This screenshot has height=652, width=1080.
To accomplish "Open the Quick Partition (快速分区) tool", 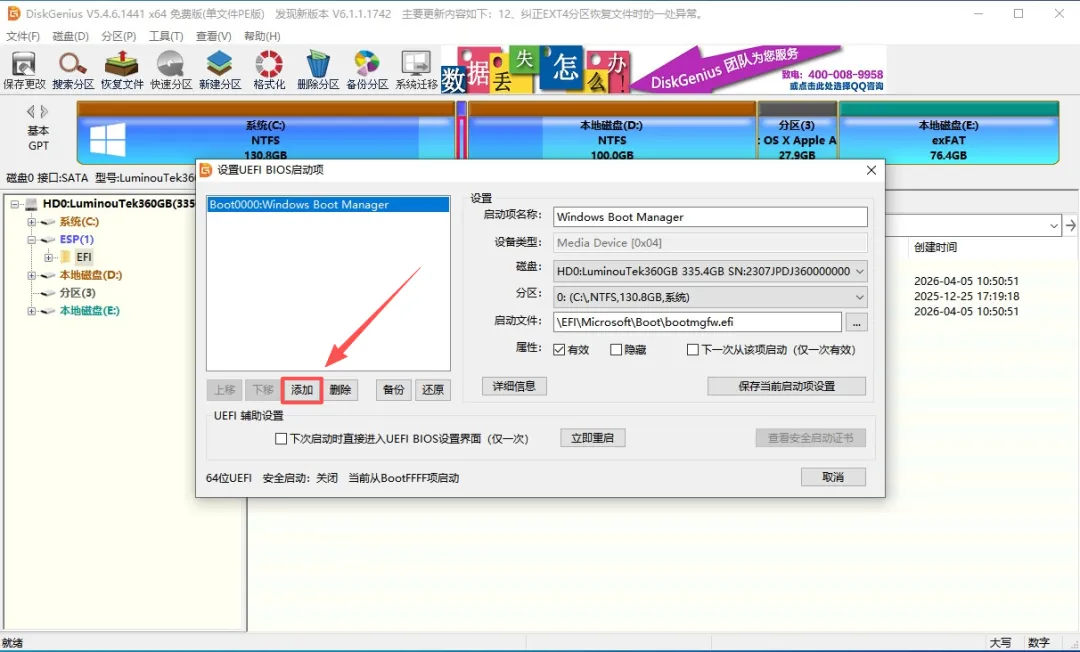I will coord(171,70).
